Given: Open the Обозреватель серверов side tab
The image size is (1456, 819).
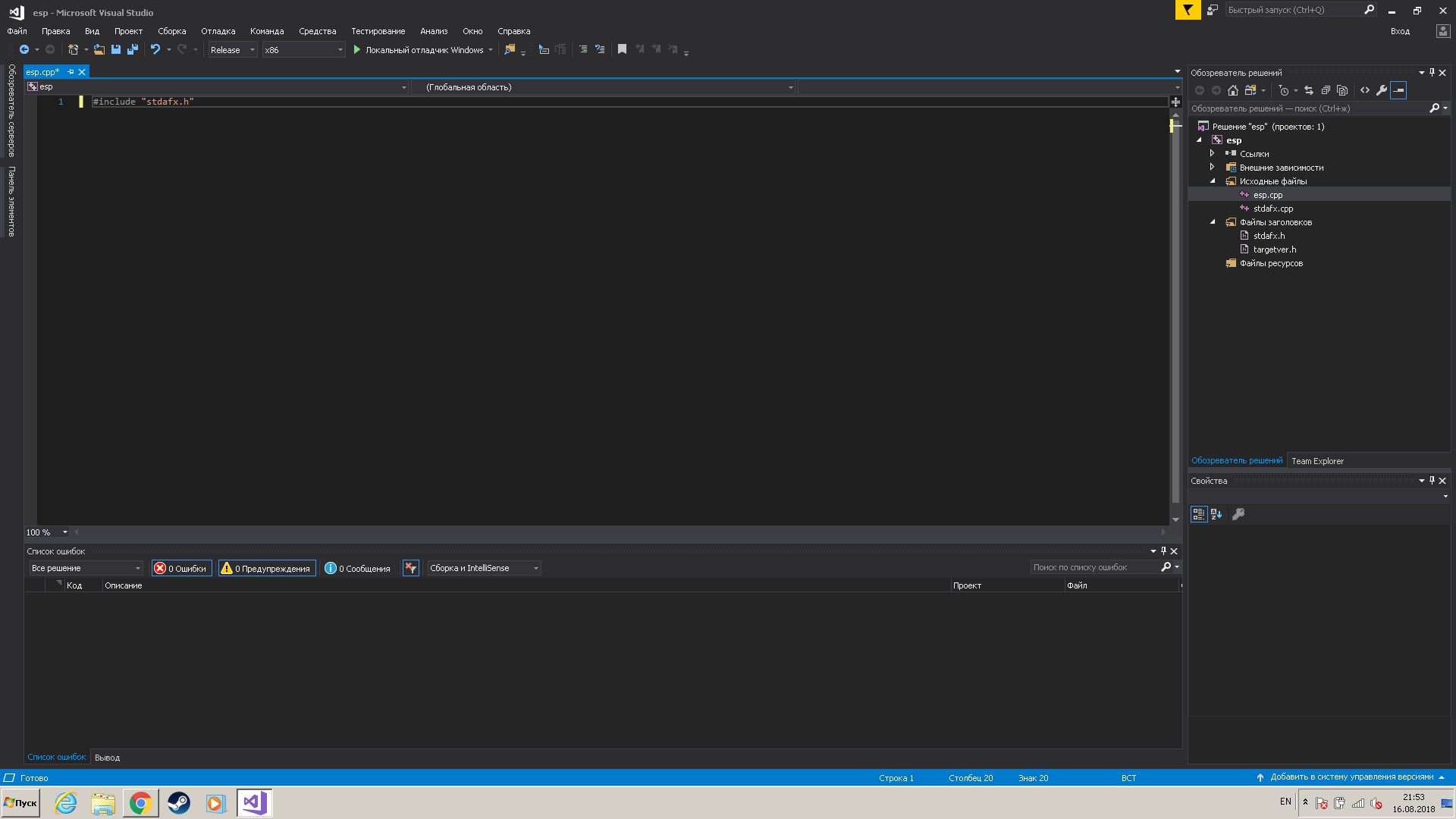Looking at the screenshot, I should coord(11,111).
